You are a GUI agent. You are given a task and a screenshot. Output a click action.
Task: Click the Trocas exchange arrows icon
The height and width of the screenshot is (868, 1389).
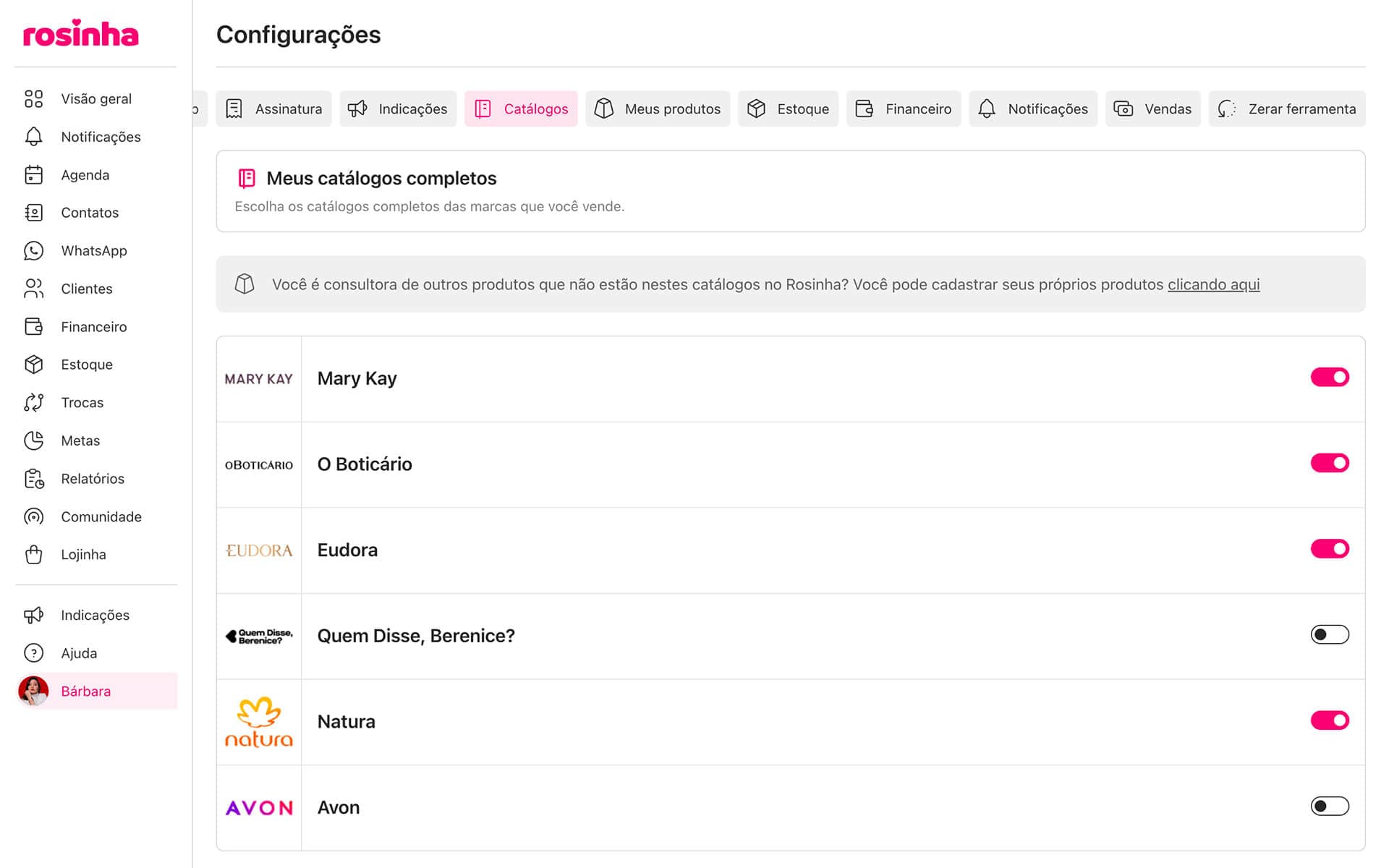[33, 403]
